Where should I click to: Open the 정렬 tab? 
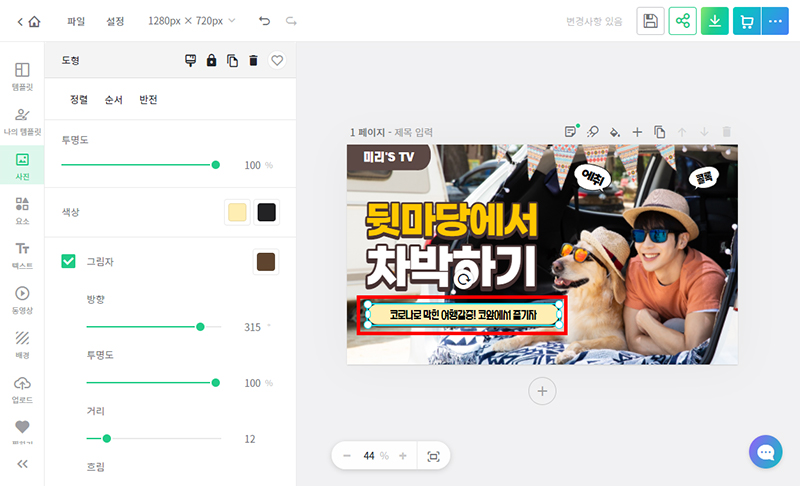click(79, 99)
